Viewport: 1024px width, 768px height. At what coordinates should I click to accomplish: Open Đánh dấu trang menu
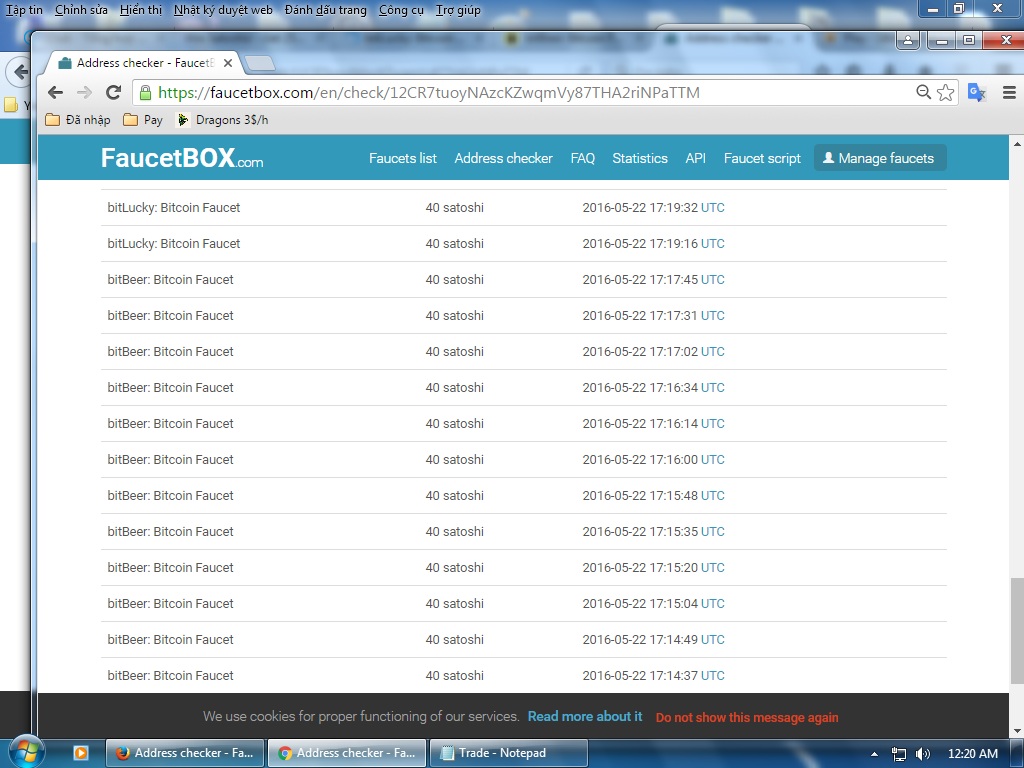point(326,10)
